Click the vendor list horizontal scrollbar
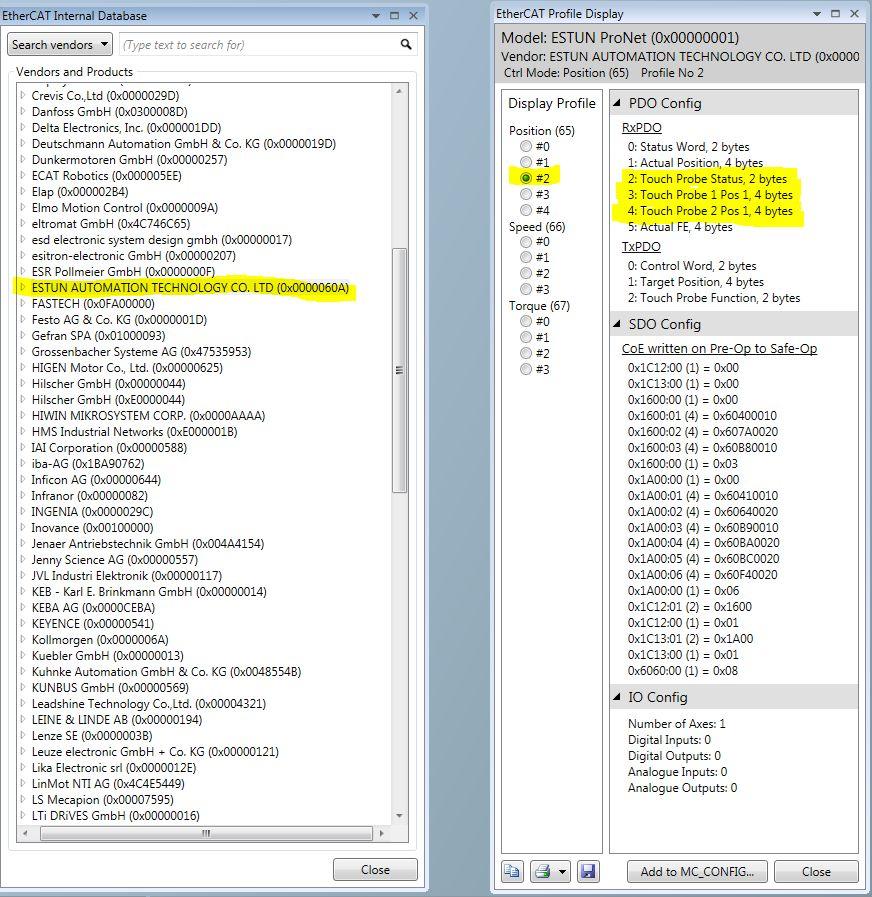Viewport: 872px width, 897px height. coord(206,834)
